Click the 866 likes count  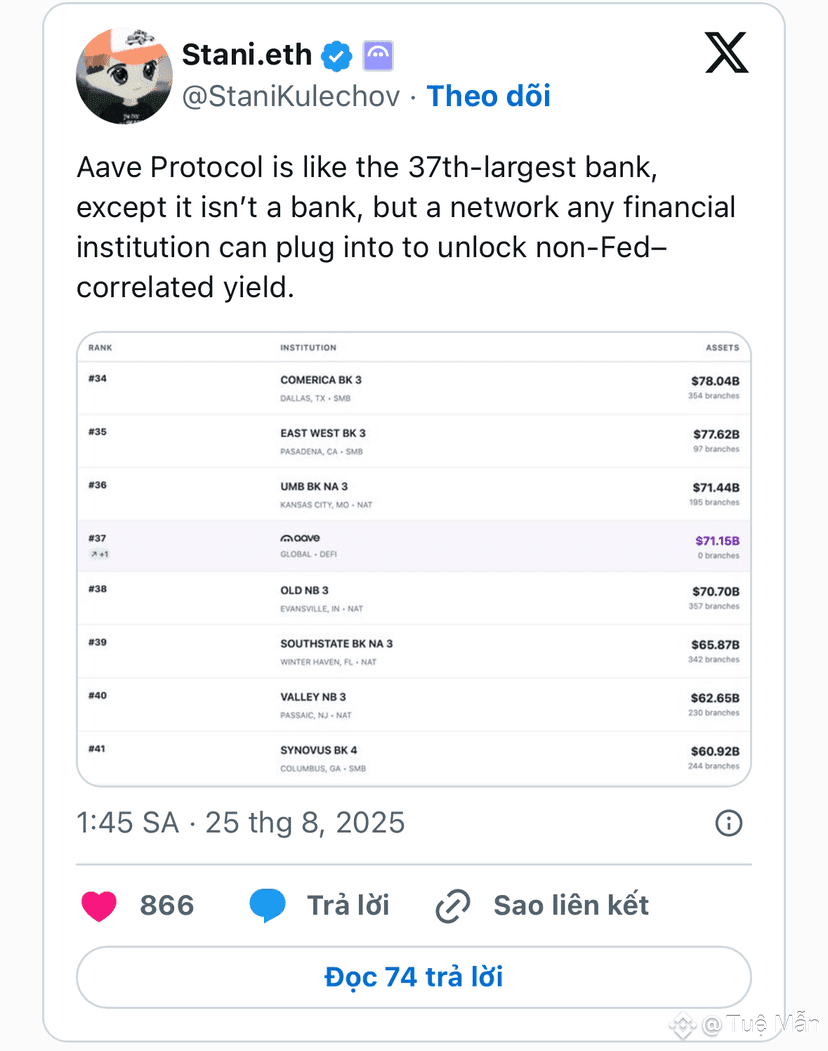point(167,906)
